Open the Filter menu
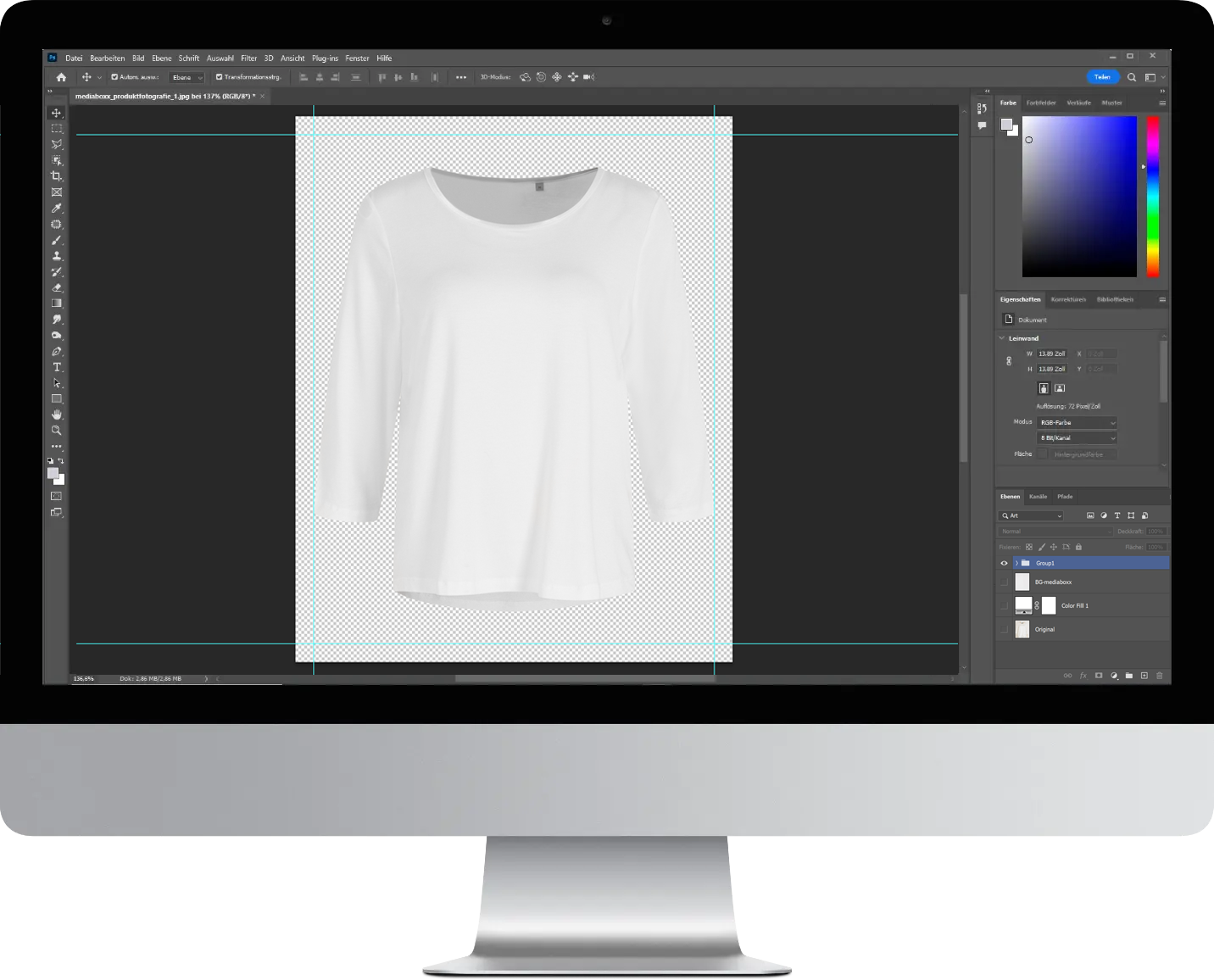The width and height of the screenshot is (1214, 980). [x=248, y=58]
